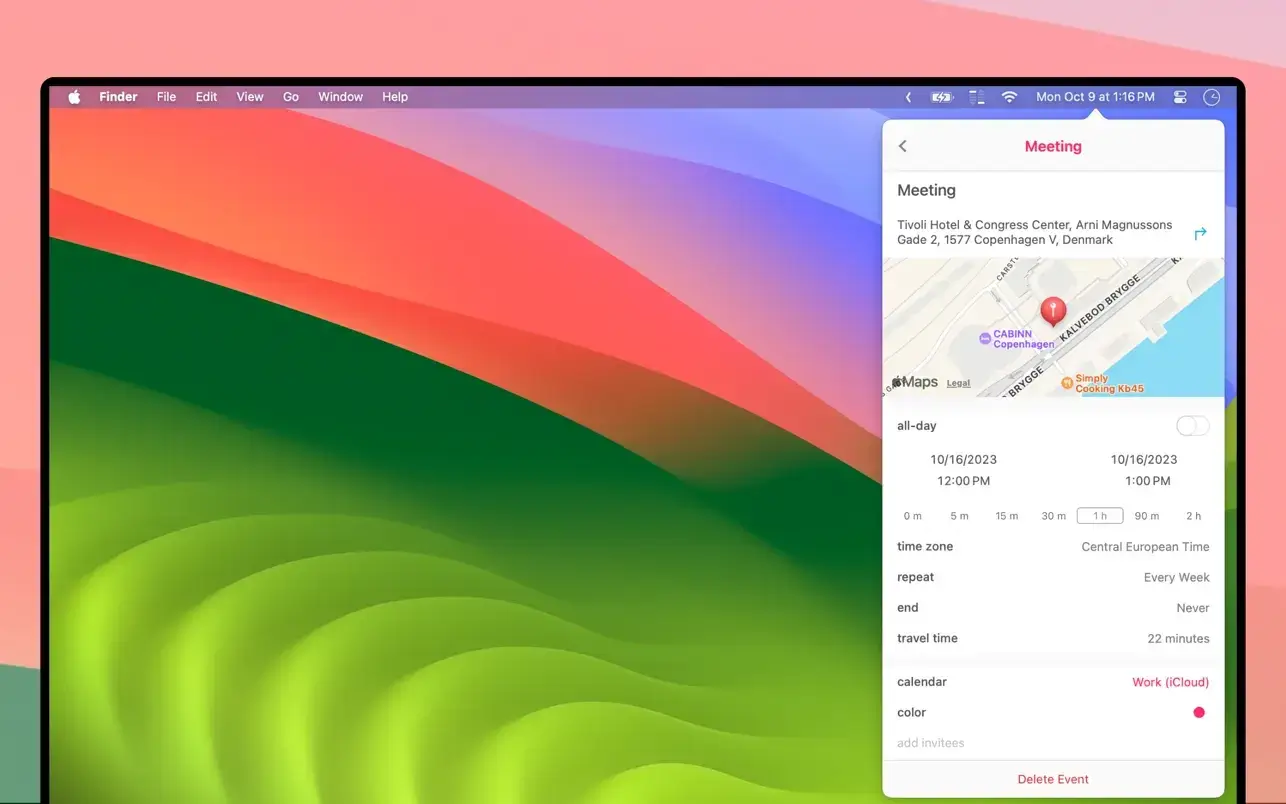The height and width of the screenshot is (804, 1286).
Task: Open the Legal link on the map
Action: [957, 383]
